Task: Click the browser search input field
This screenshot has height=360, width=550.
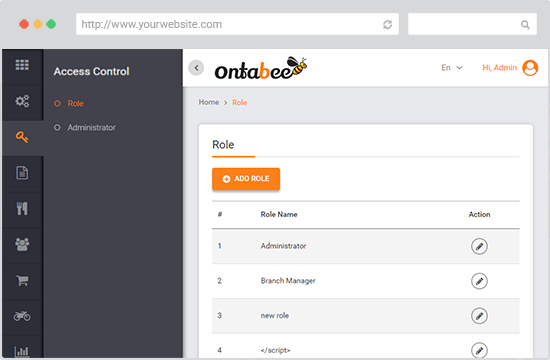Action: click(x=472, y=24)
